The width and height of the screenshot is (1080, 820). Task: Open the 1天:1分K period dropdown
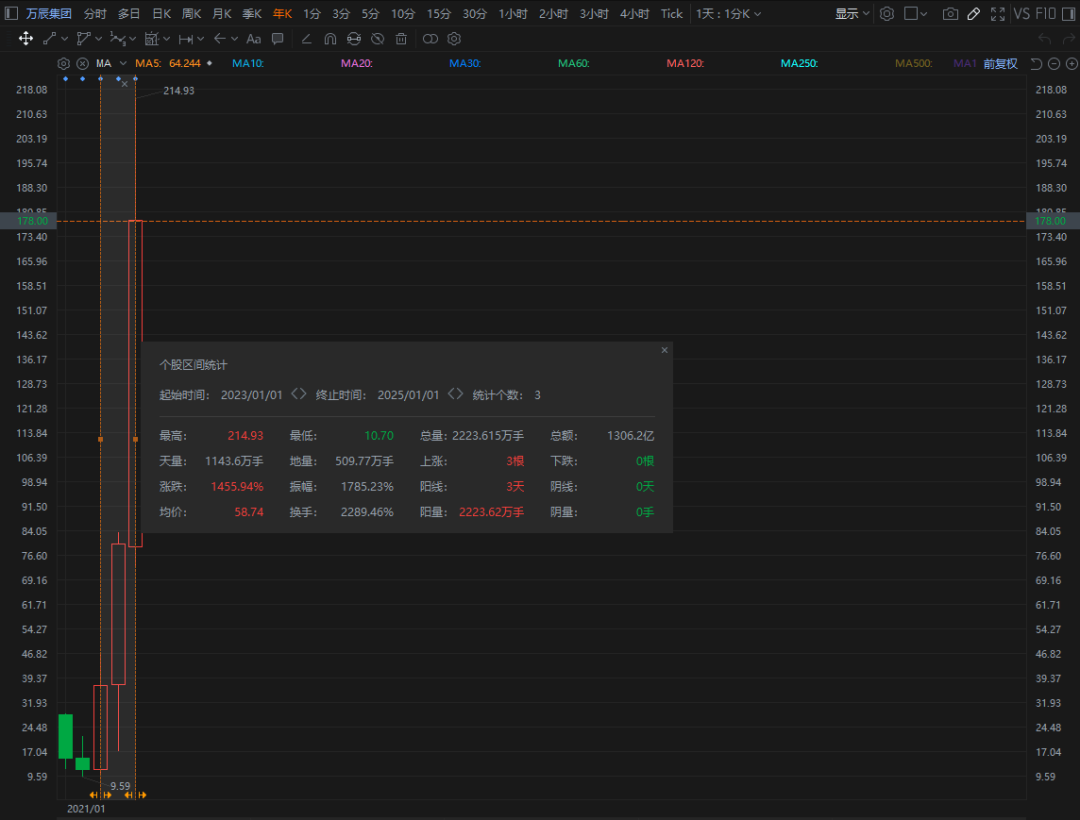coord(728,14)
